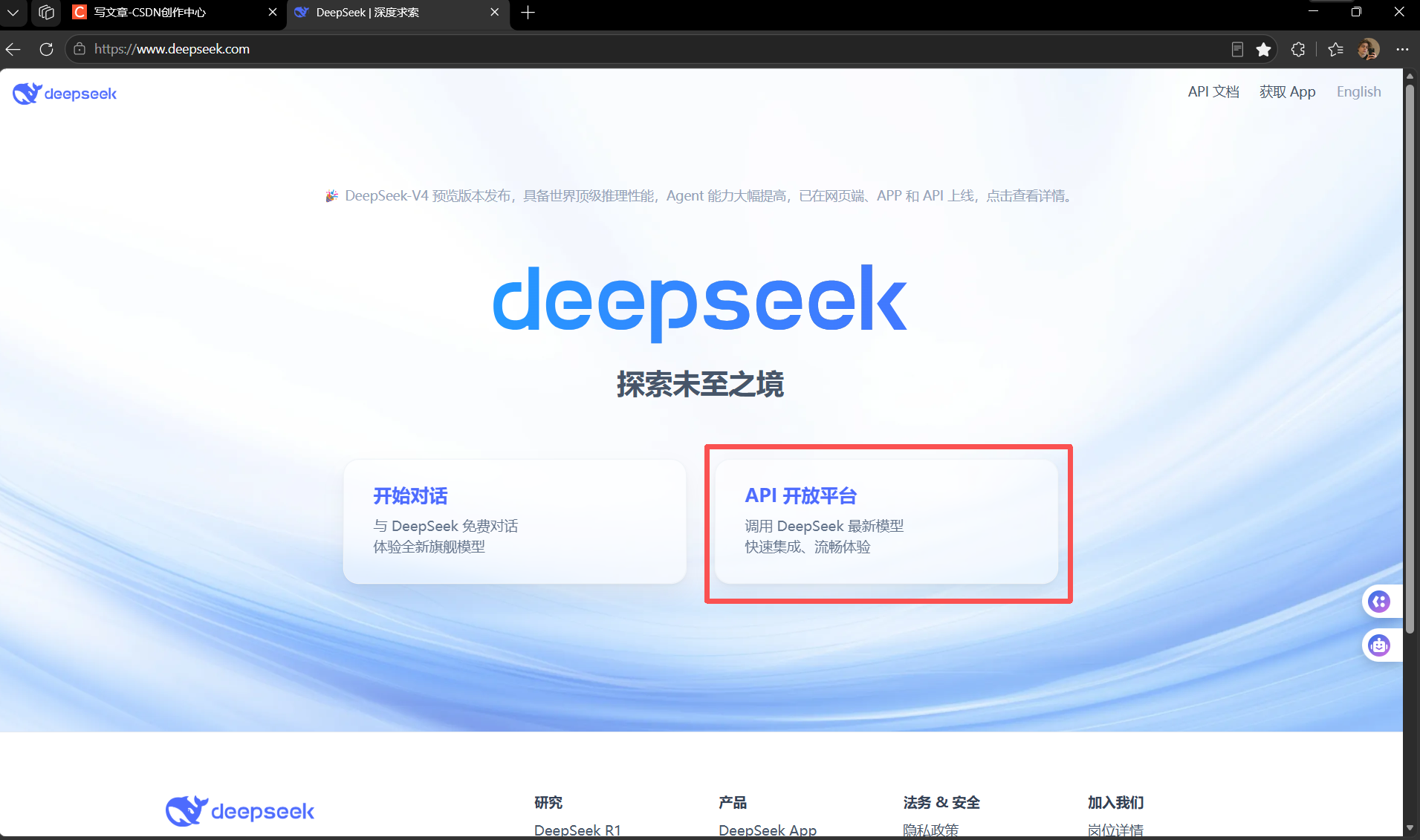This screenshot has height=840, width=1420.
Task: Open the API 开放平台 card
Action: pos(886,521)
